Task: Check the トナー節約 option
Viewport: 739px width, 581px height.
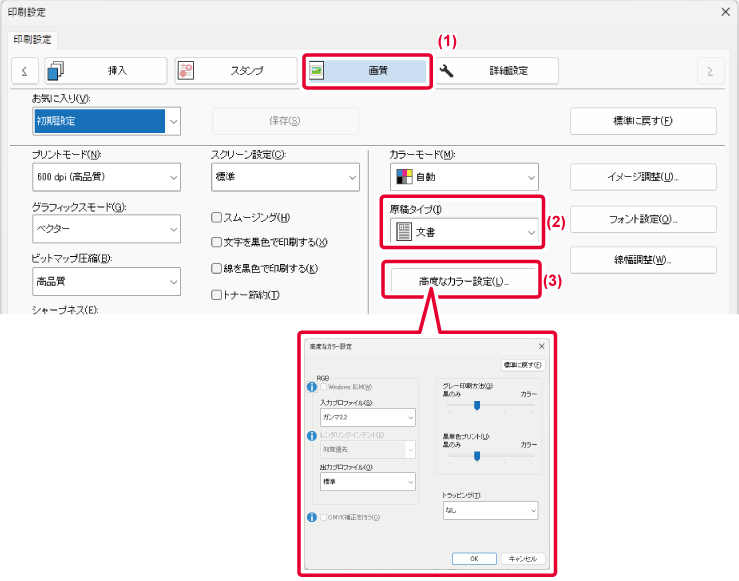Action: click(x=217, y=294)
